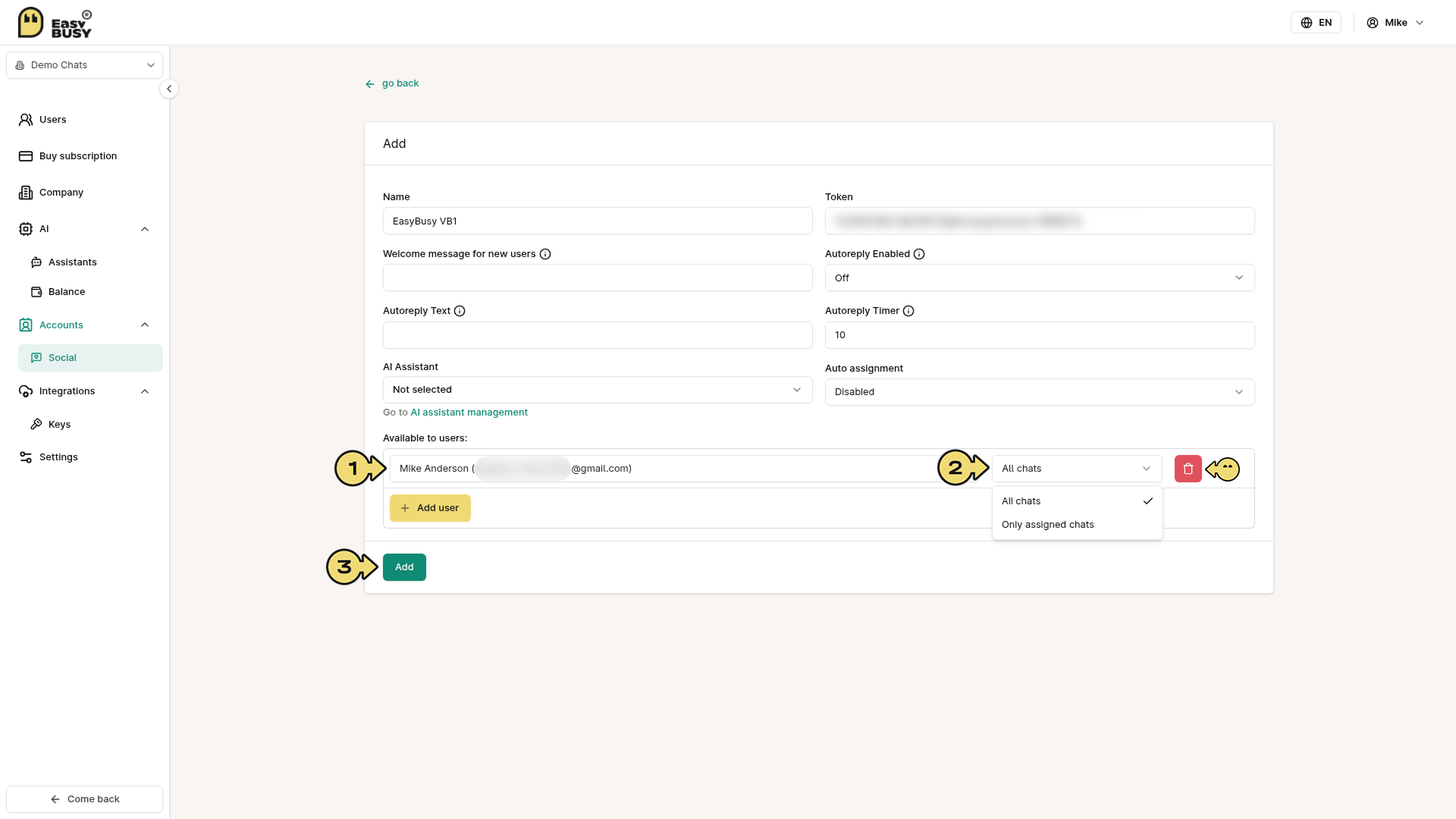
Task: Open the Balance page
Action: pyautogui.click(x=66, y=292)
